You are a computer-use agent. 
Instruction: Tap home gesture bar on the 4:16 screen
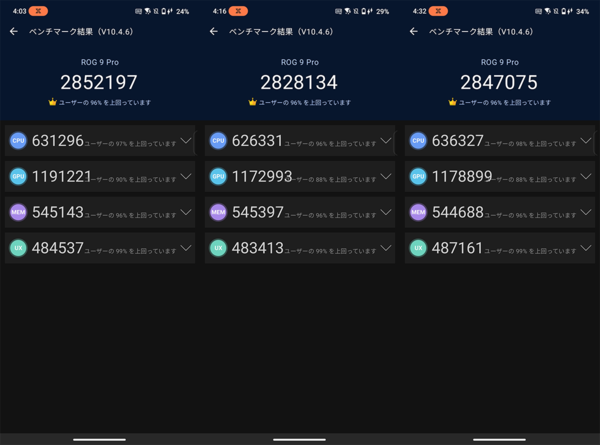300,439
